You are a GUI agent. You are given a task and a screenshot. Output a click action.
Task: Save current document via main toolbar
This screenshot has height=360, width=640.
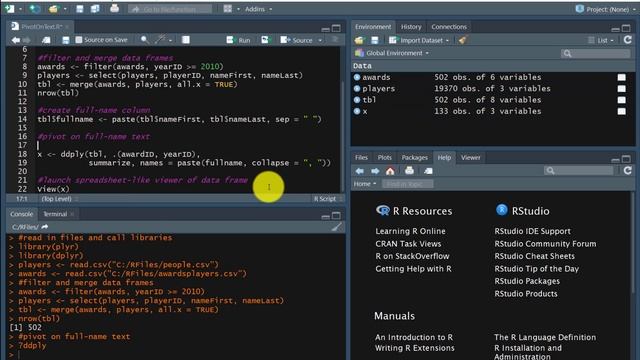80,9
